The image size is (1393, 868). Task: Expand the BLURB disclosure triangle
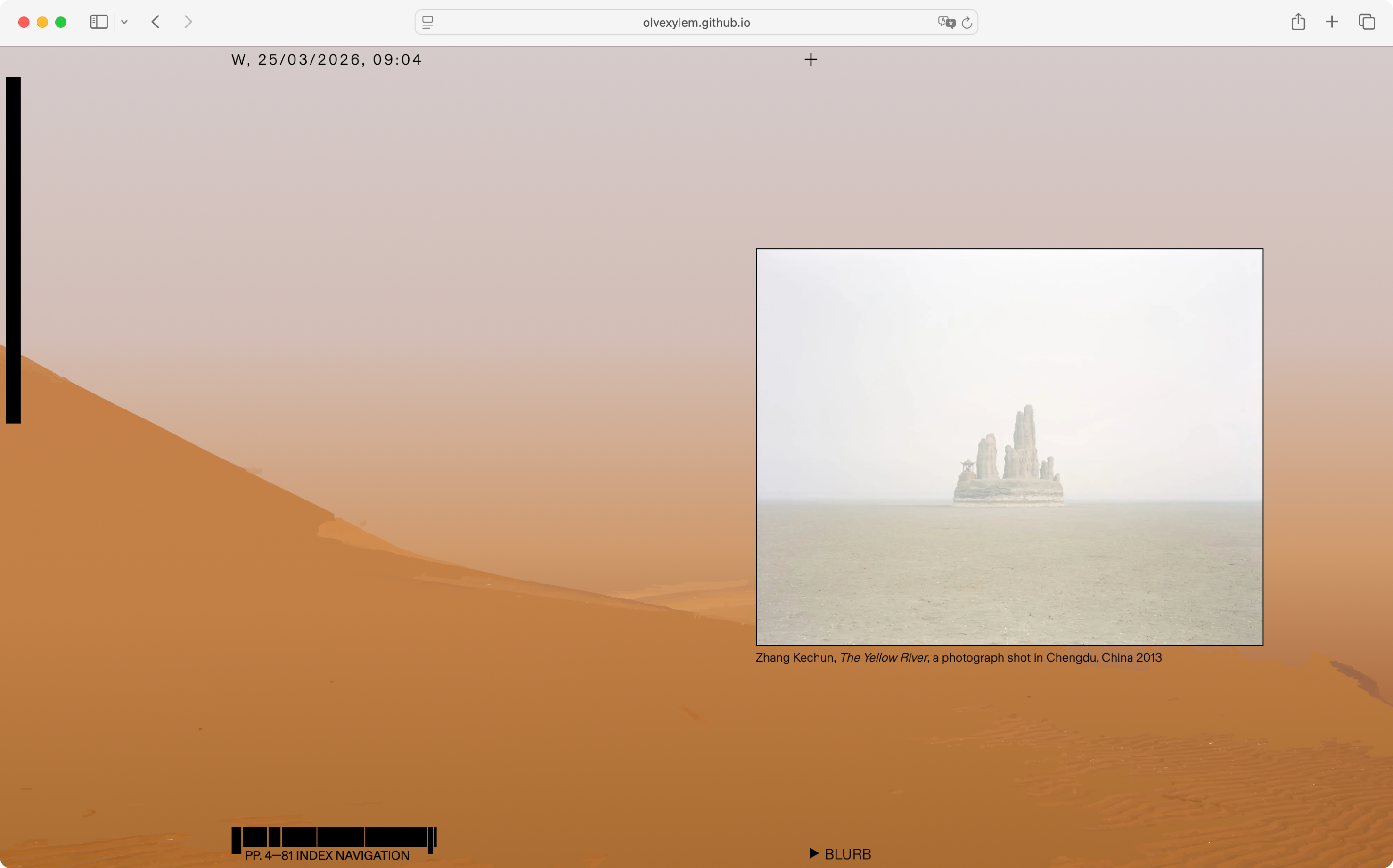coord(814,853)
